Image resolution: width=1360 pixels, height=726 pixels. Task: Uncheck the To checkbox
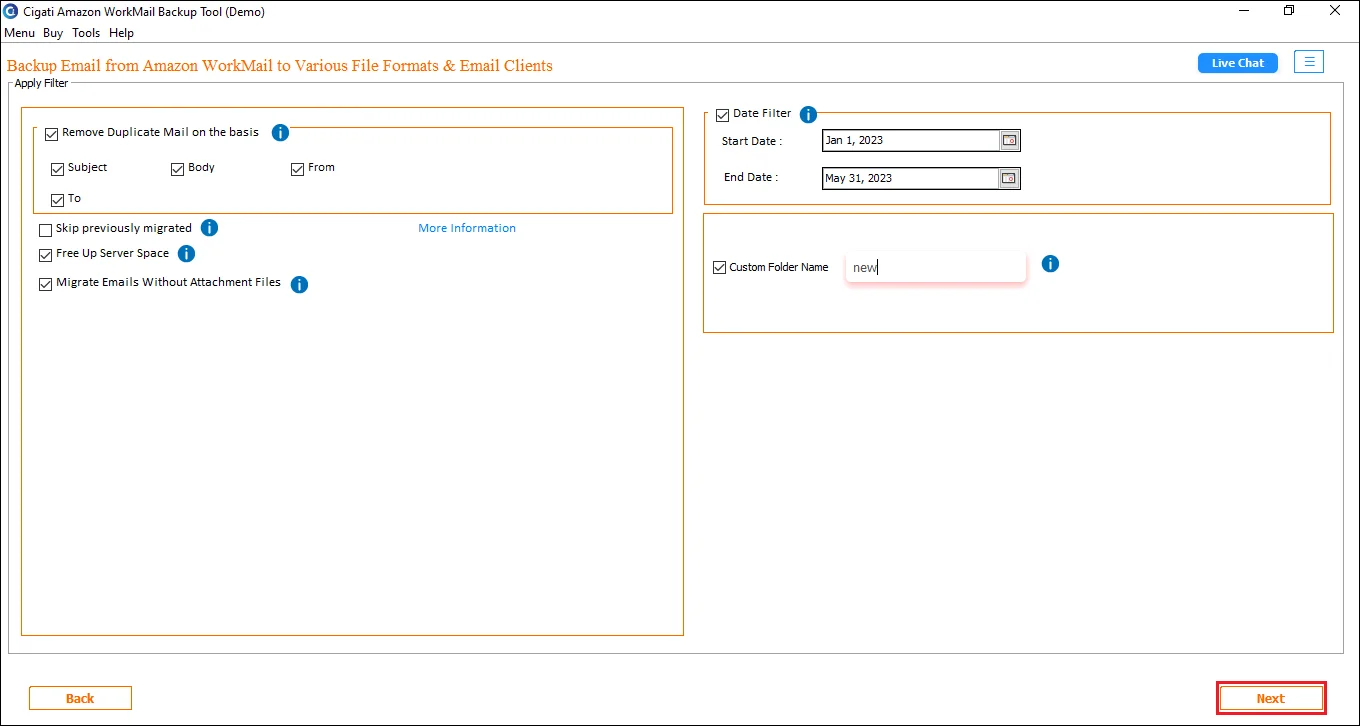(x=57, y=200)
